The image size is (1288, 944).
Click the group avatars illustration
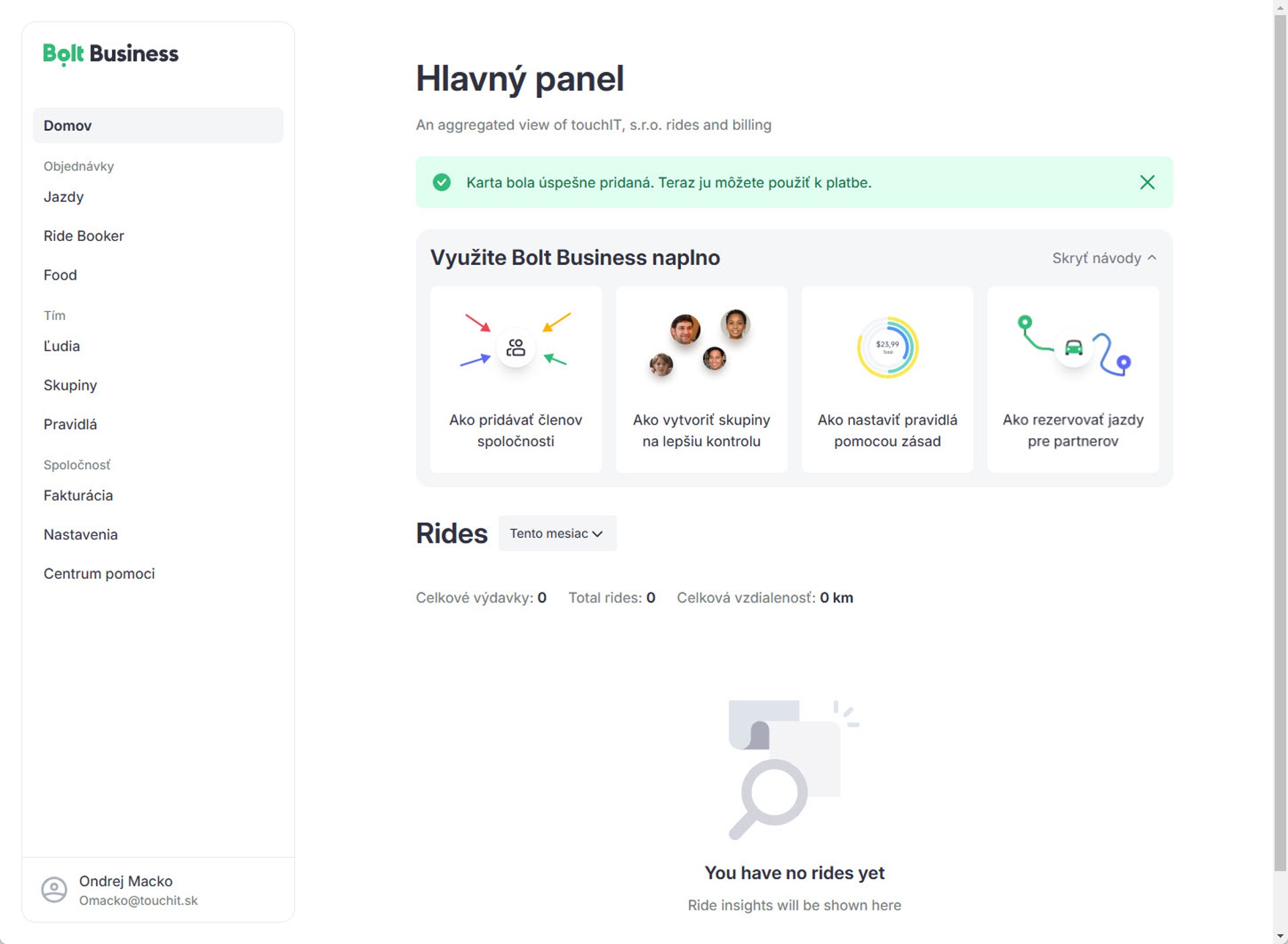click(701, 342)
